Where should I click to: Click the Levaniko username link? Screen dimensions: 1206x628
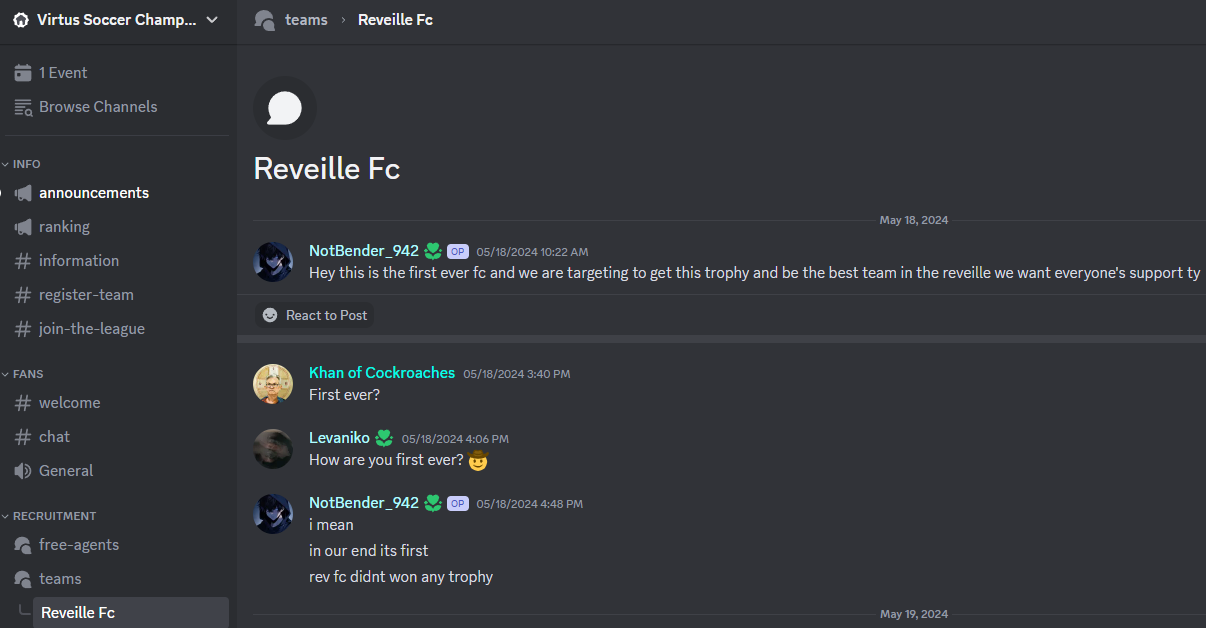[x=339, y=438]
